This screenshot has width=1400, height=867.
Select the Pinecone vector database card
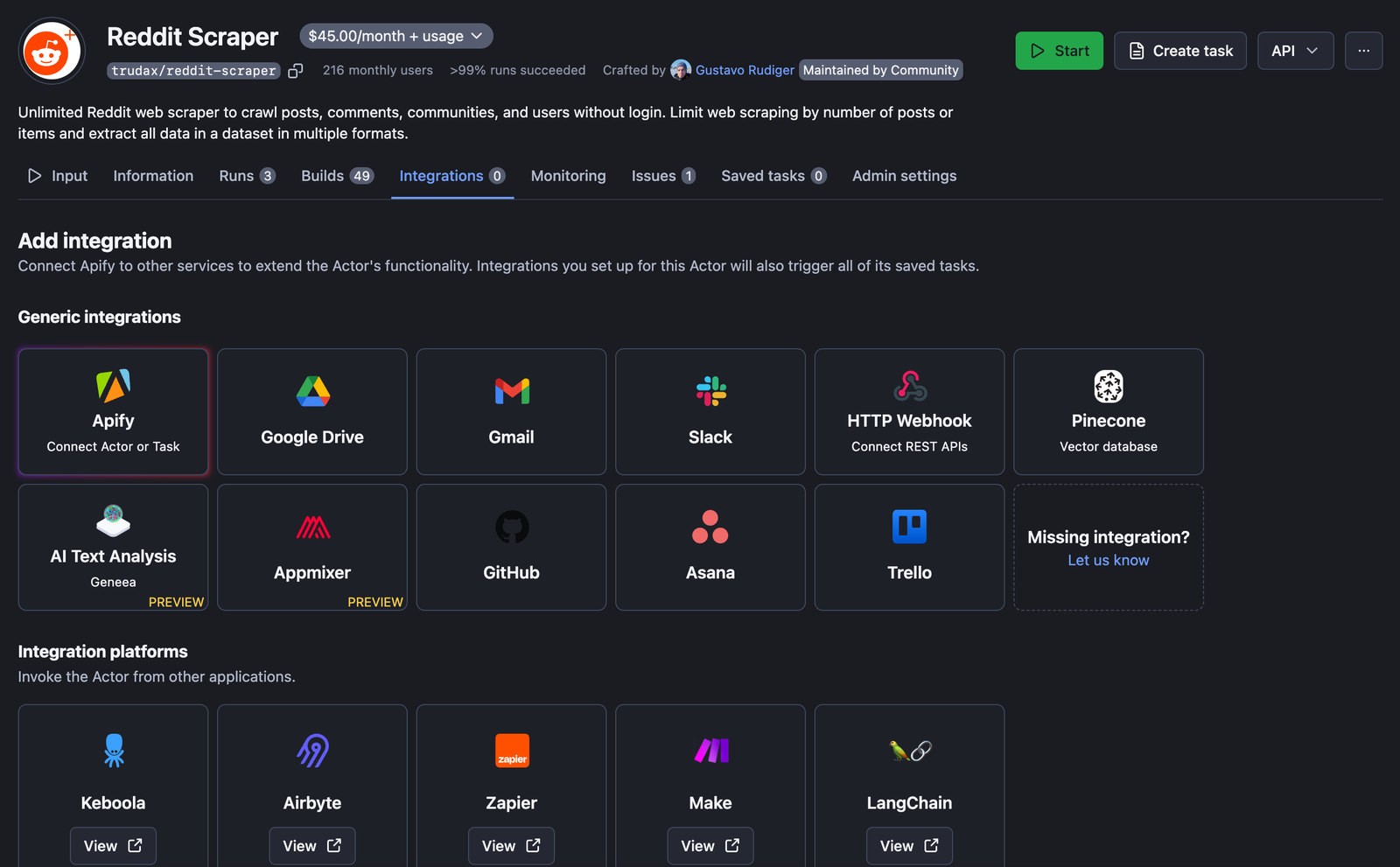1108,412
